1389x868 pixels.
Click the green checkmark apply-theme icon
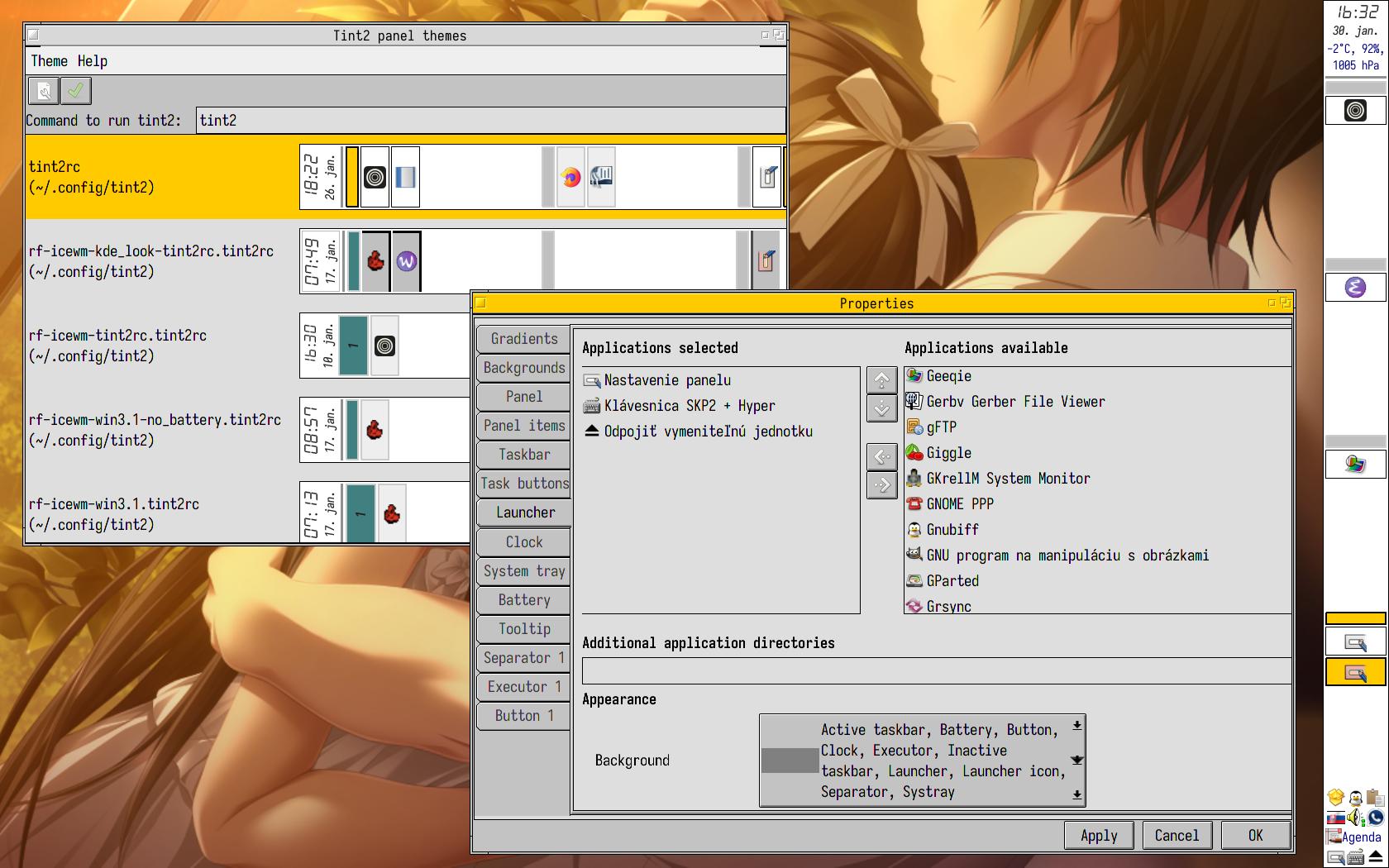pyautogui.click(x=76, y=91)
